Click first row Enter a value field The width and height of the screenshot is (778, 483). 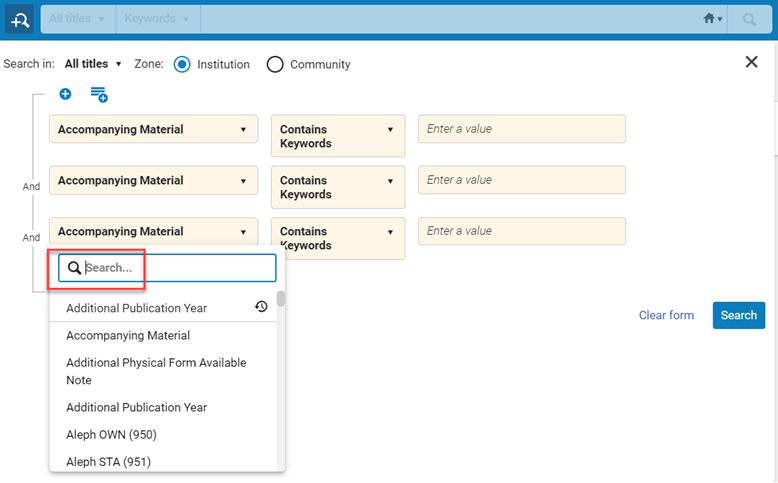click(521, 129)
